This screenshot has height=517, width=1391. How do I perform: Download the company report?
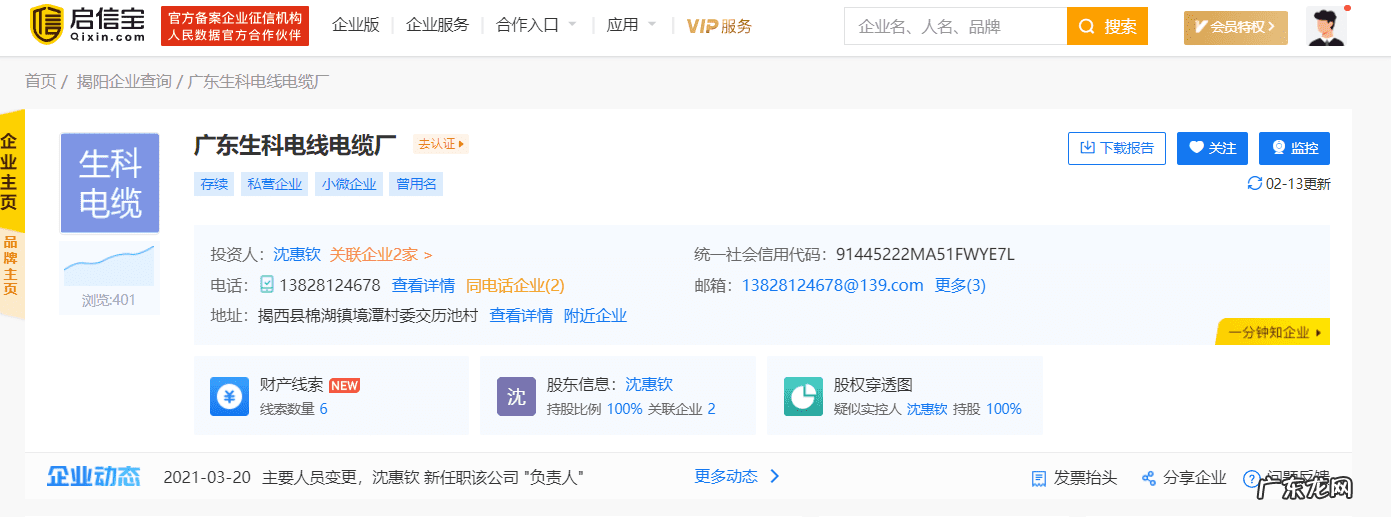pos(1117,148)
